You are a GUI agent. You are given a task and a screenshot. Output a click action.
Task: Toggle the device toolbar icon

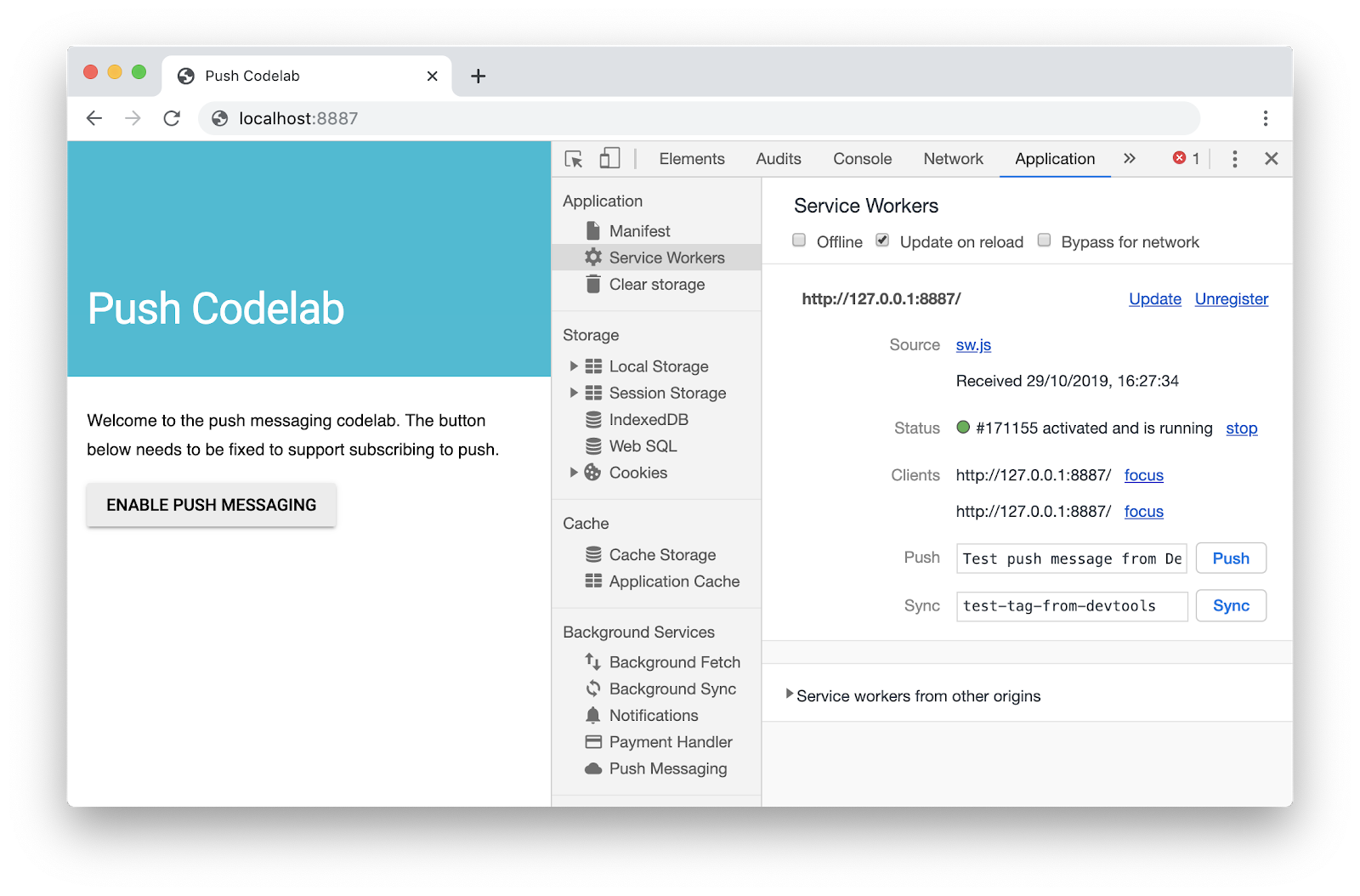click(609, 159)
